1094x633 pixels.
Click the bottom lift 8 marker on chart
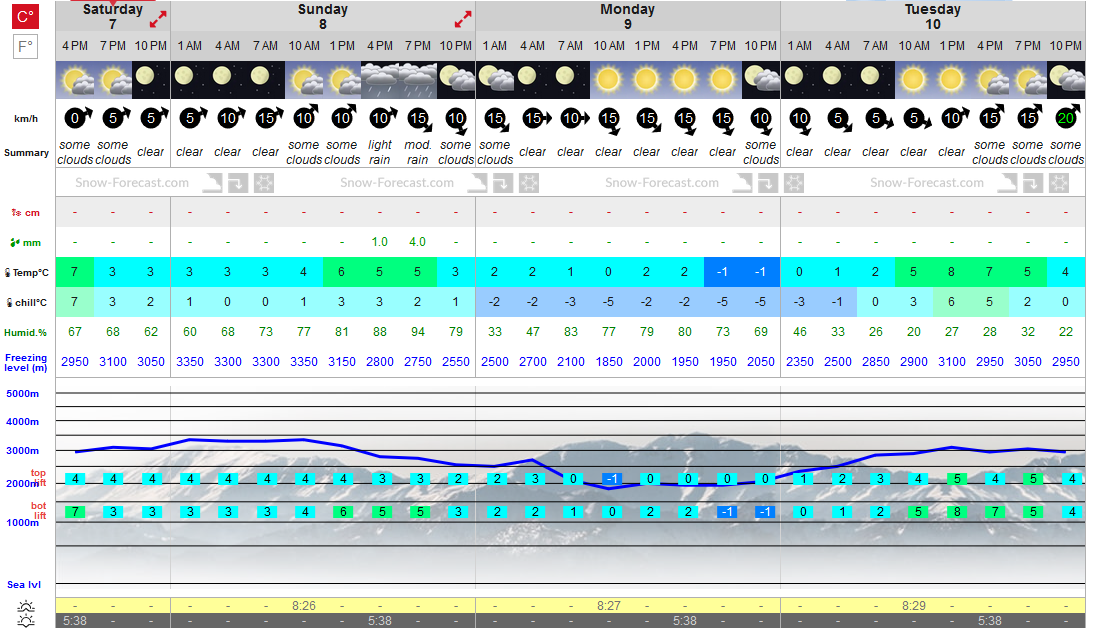click(x=957, y=512)
